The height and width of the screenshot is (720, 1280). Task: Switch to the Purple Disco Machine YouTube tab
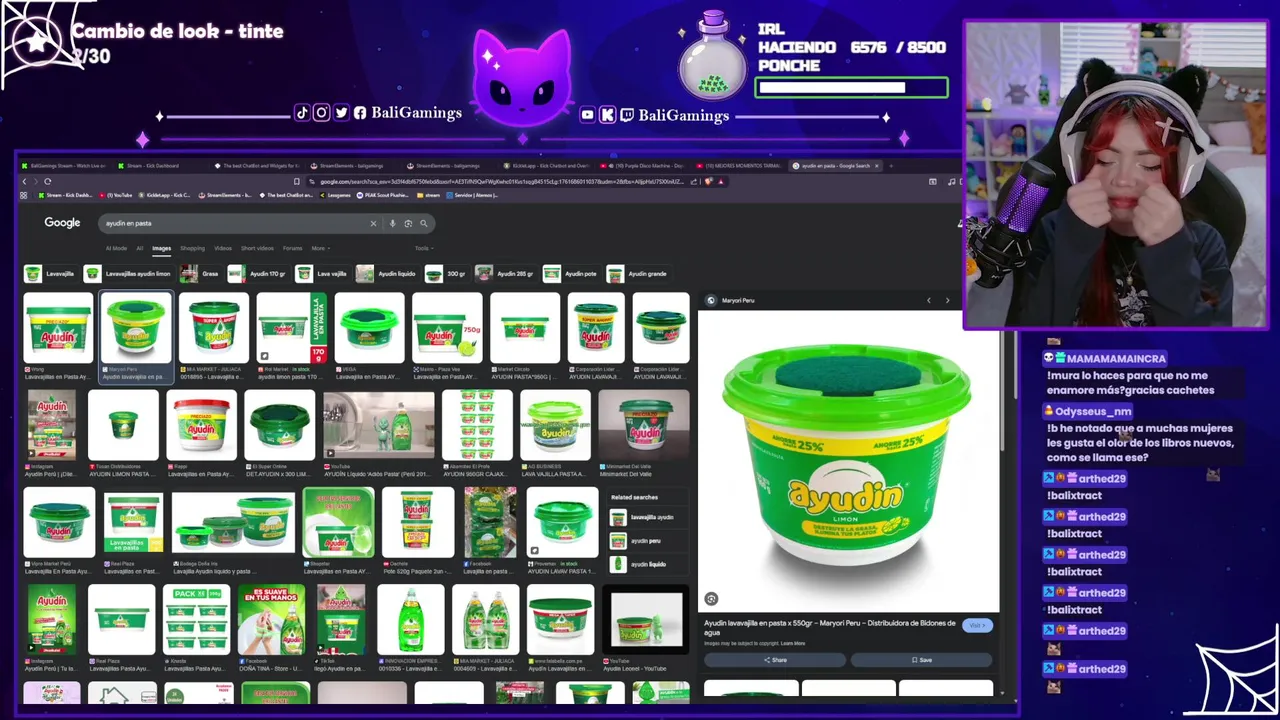click(642, 166)
